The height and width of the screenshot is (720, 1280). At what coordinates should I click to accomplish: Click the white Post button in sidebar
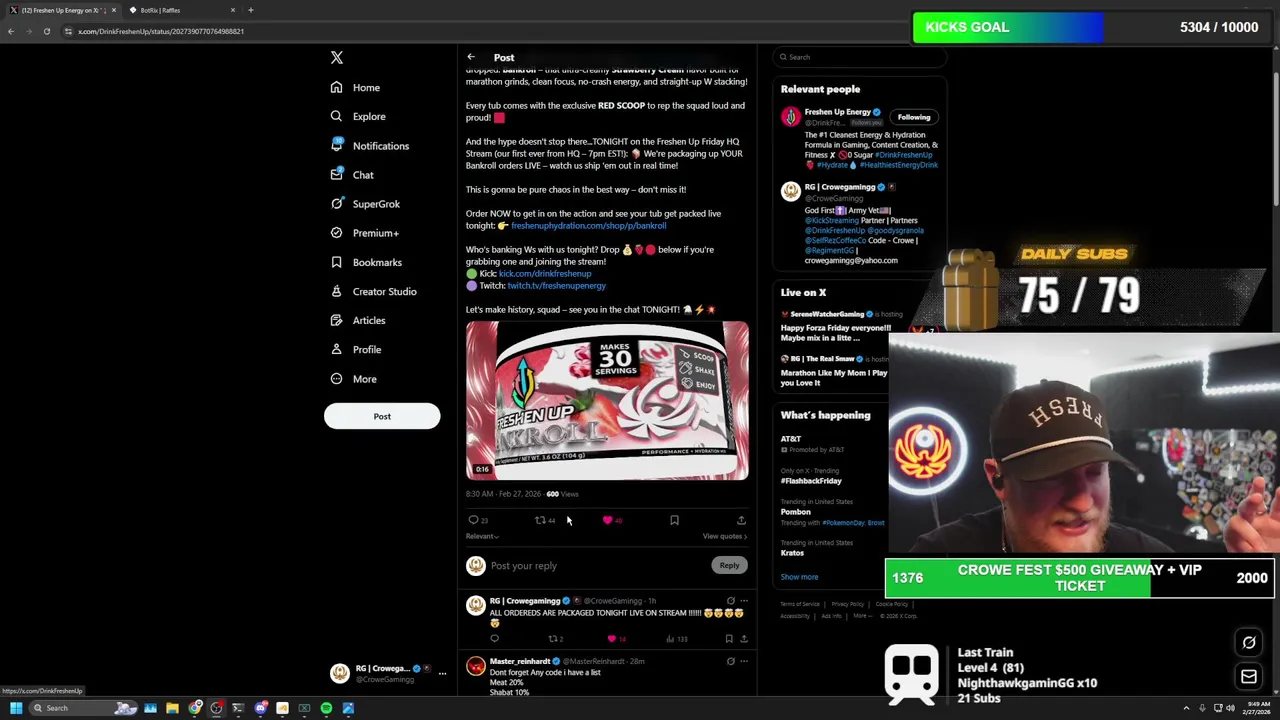382,416
